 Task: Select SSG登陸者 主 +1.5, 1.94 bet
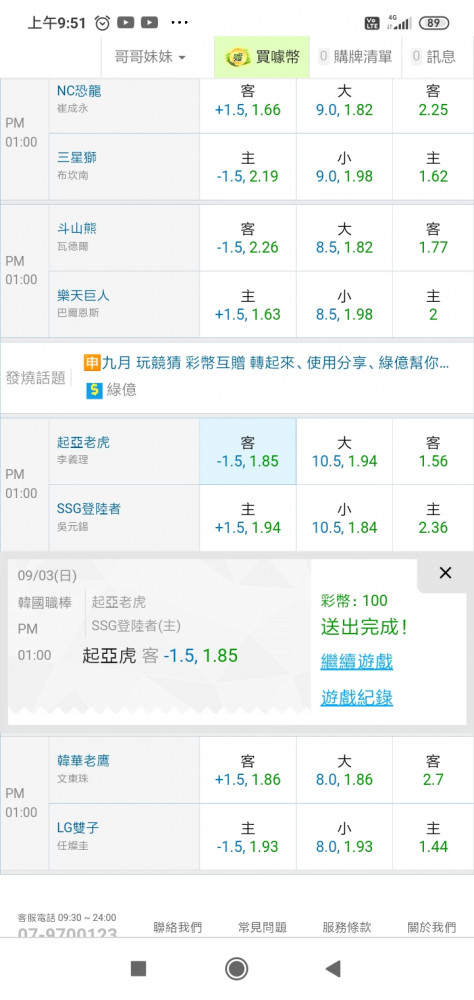pyautogui.click(x=248, y=518)
